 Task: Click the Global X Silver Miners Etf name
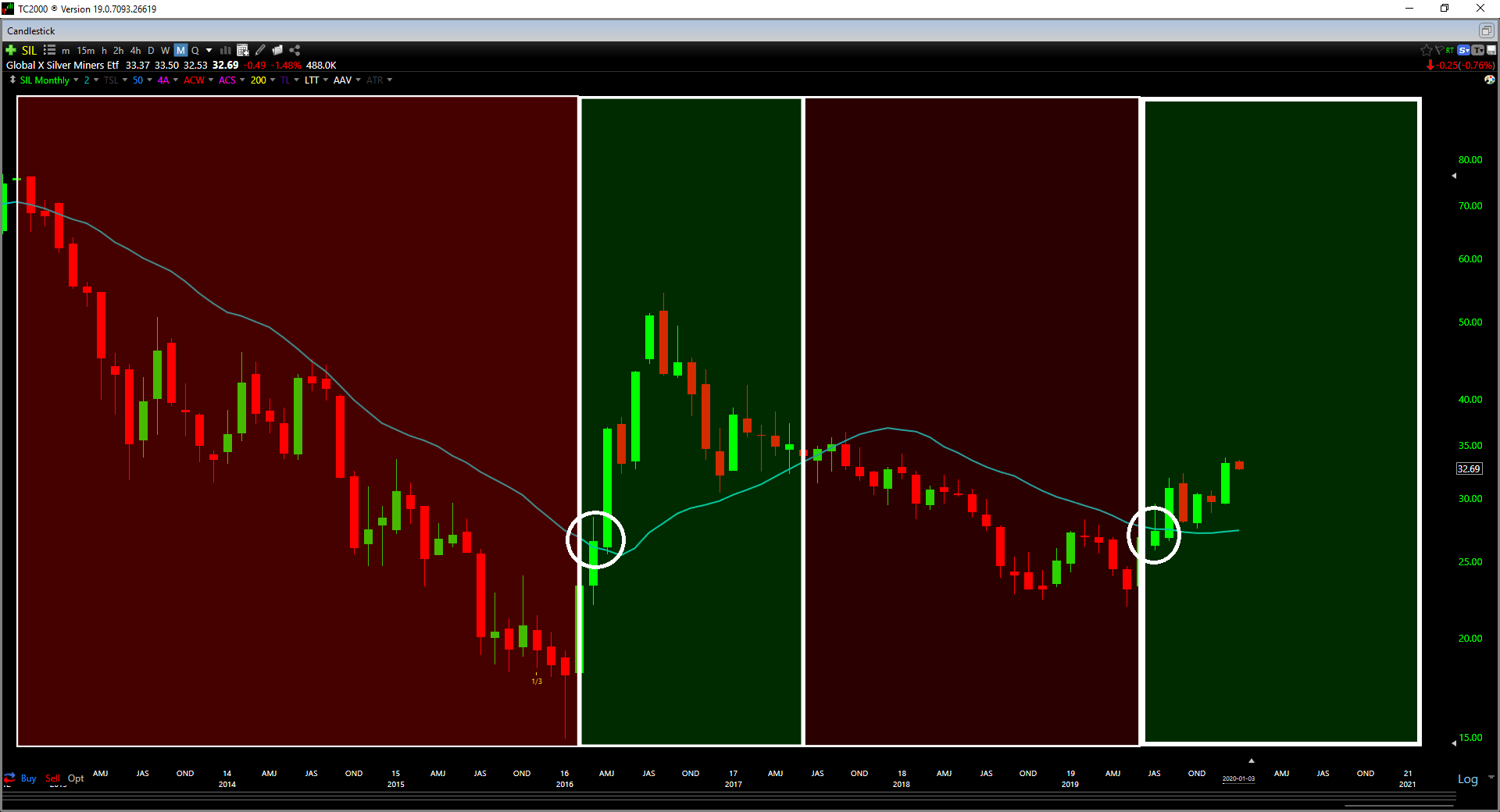point(62,66)
